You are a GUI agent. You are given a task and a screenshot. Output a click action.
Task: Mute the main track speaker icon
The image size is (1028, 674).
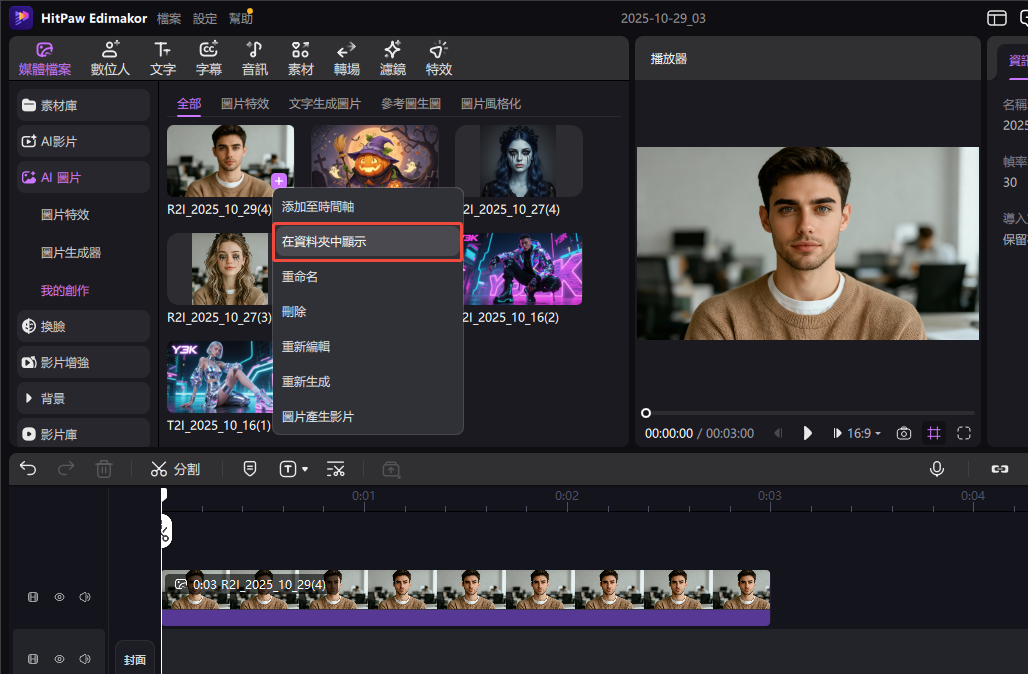[x=87, y=596]
